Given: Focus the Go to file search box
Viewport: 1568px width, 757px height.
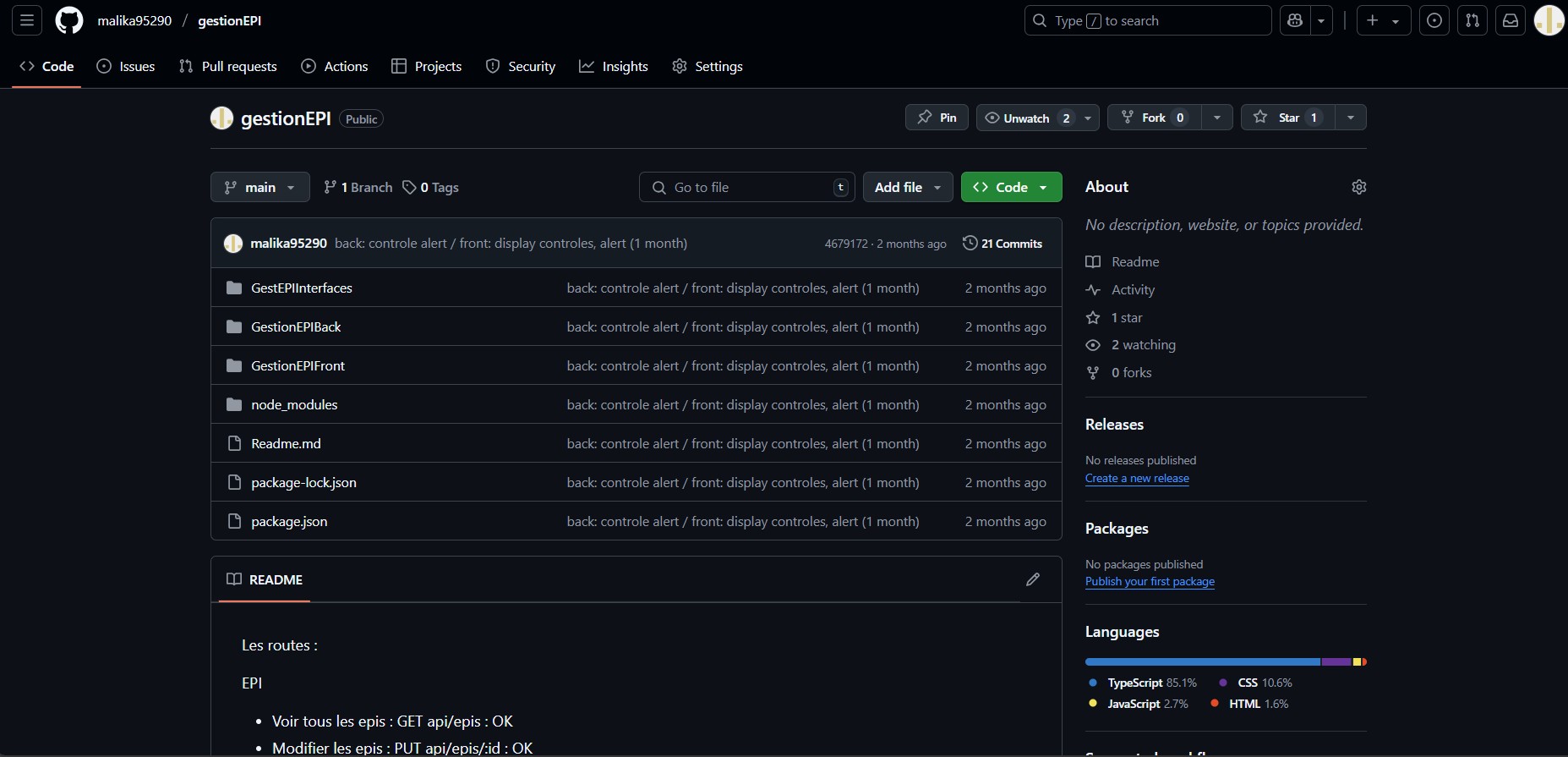Looking at the screenshot, I should point(747,187).
